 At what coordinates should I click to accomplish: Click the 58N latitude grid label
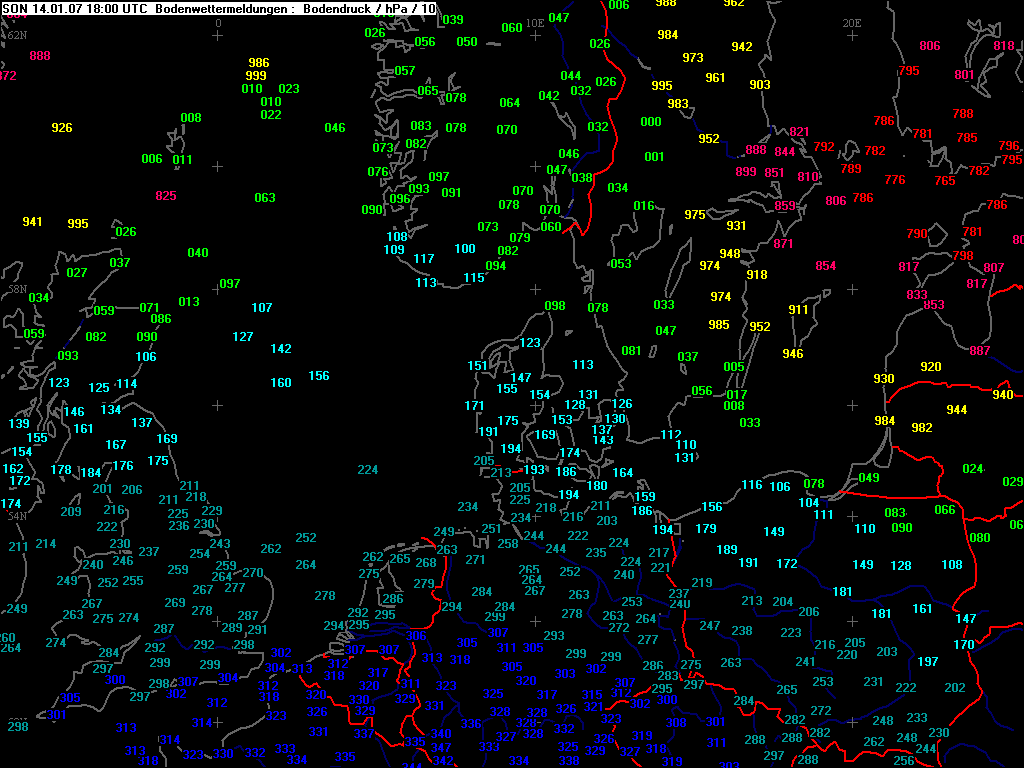(x=17, y=288)
